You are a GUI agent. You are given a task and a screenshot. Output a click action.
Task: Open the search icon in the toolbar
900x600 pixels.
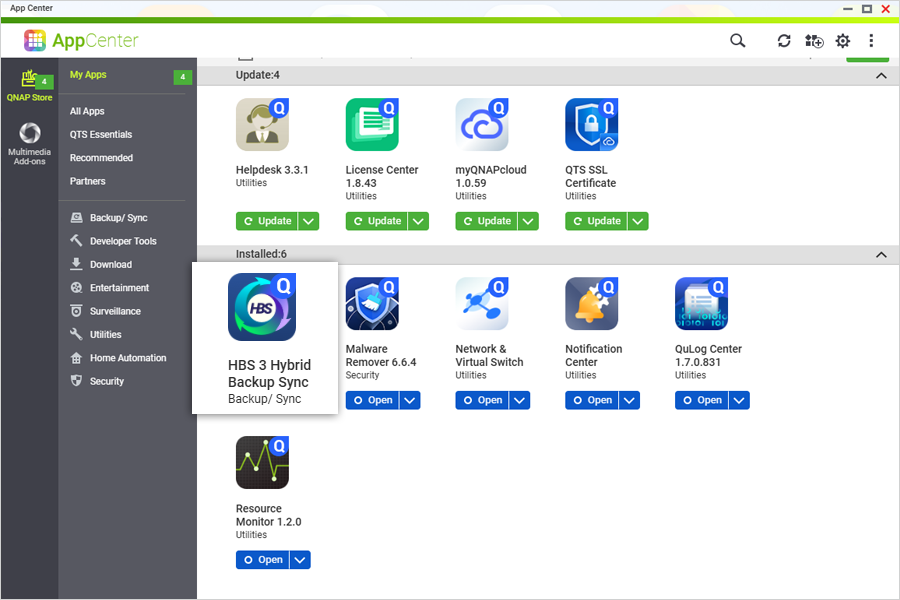click(x=737, y=41)
